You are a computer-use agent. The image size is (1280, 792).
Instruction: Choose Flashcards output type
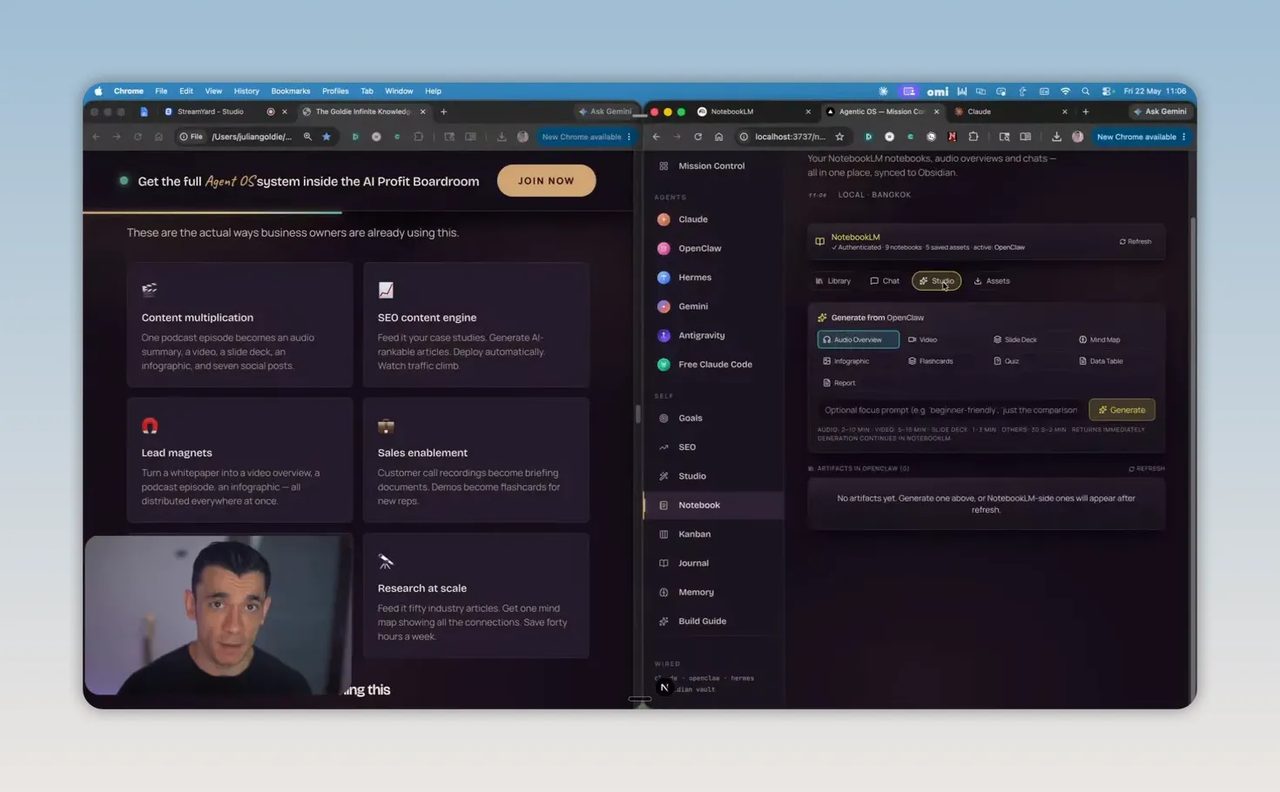(x=930, y=361)
